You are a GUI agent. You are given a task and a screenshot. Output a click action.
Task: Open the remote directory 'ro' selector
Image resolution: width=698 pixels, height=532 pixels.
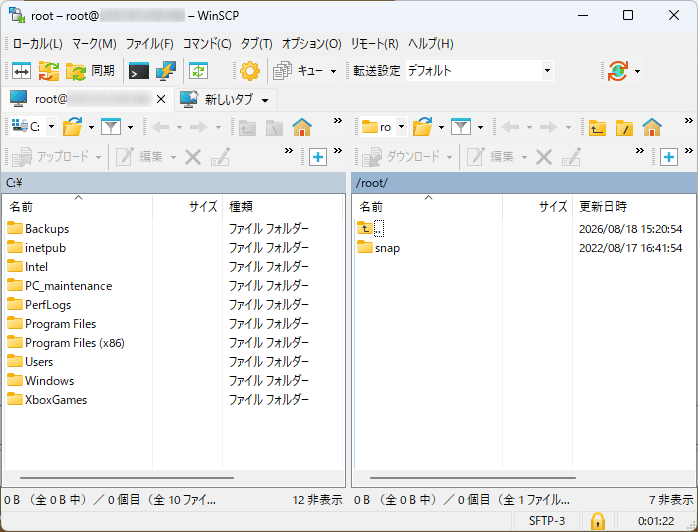coord(383,127)
